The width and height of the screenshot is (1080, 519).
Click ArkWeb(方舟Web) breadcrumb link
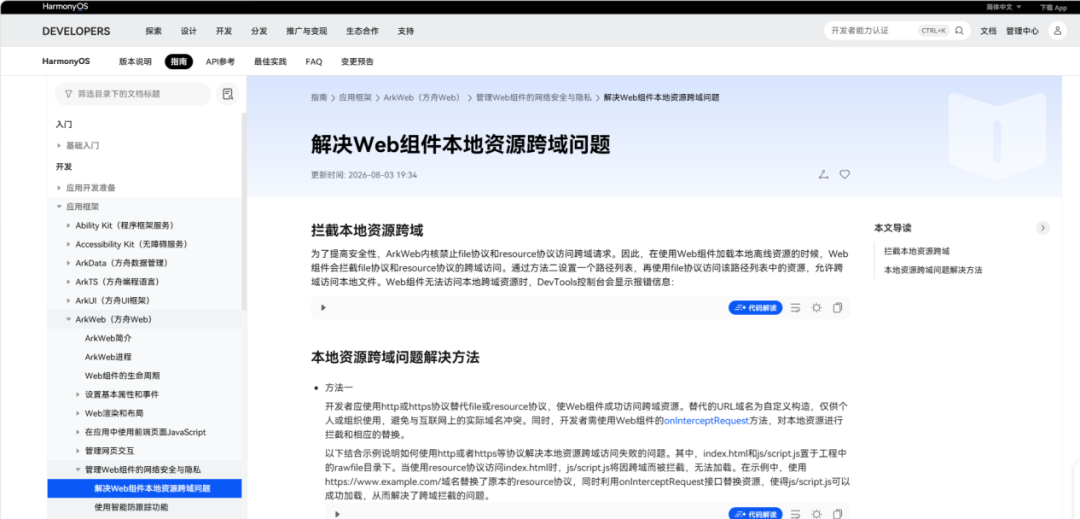(422, 98)
